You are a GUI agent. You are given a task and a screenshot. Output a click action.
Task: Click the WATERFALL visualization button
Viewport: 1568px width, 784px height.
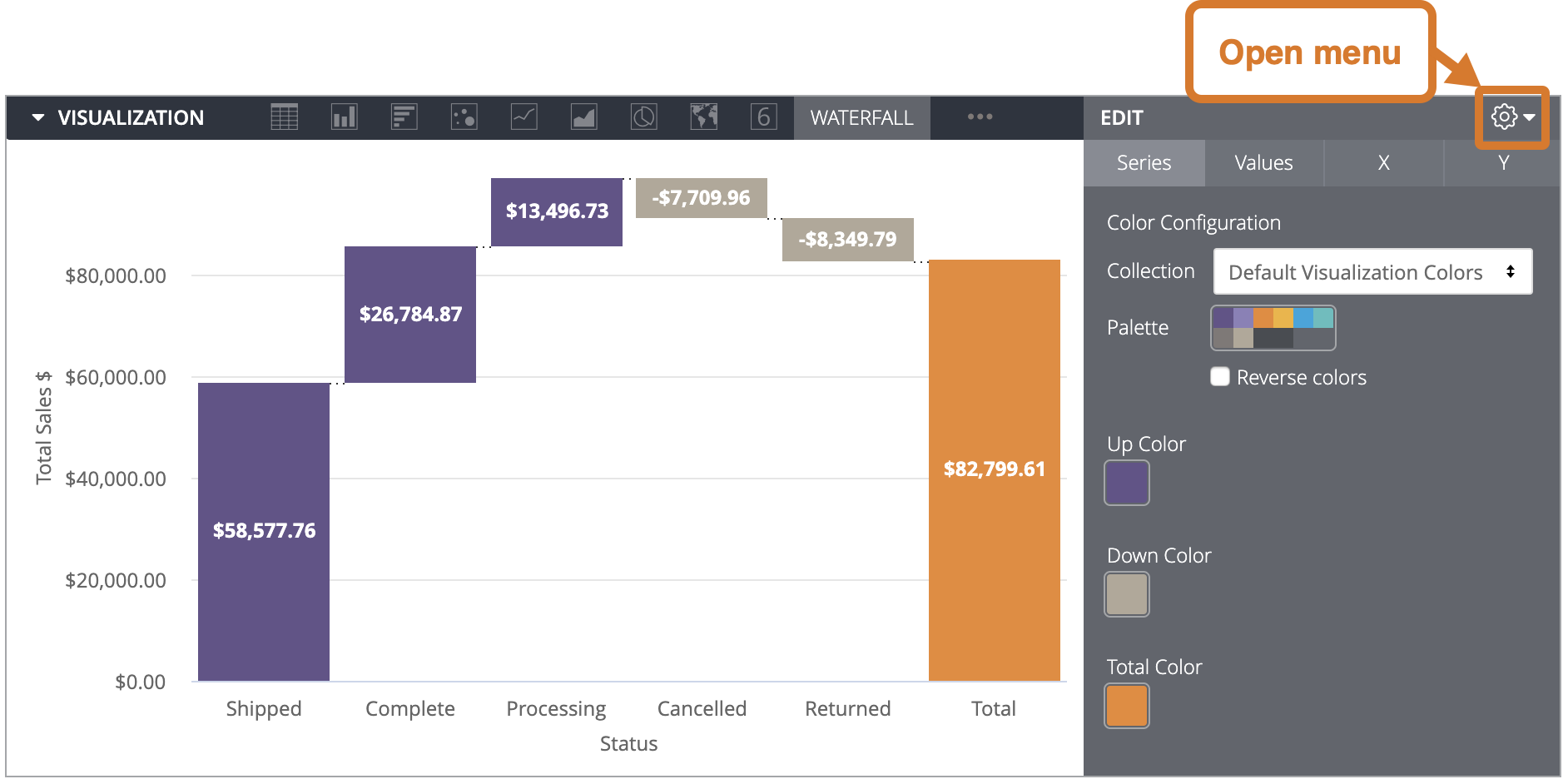pyautogui.click(x=861, y=118)
